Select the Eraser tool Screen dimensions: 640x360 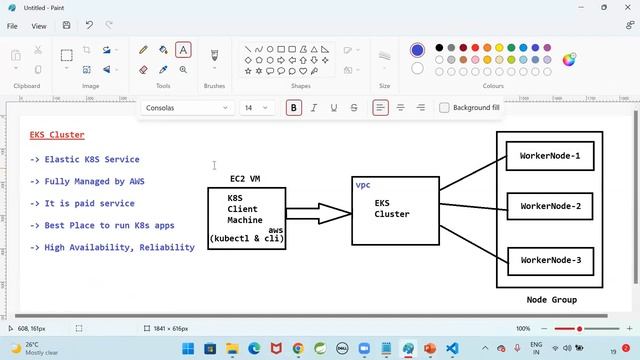click(x=143, y=69)
